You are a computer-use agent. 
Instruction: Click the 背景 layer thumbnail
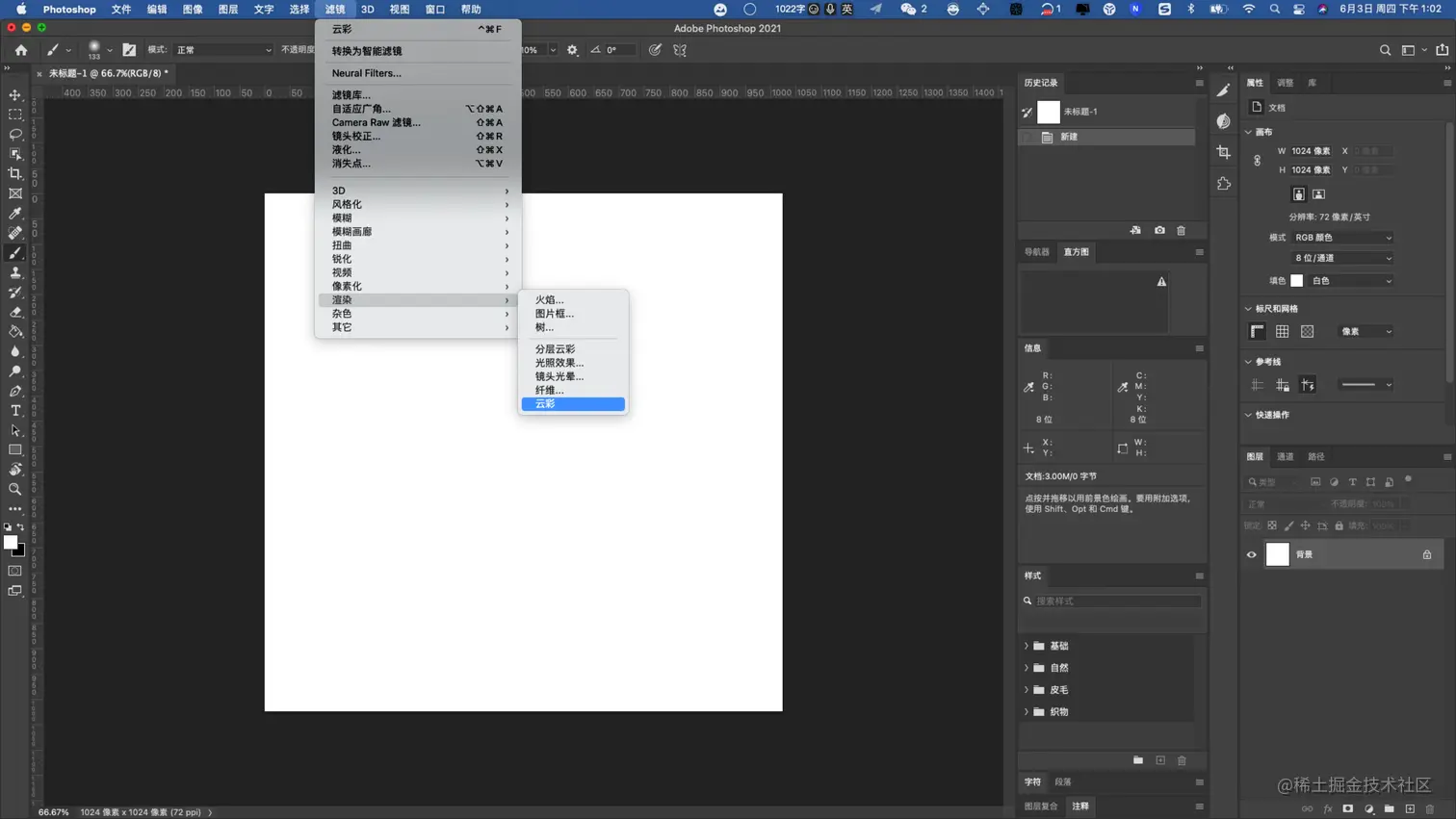[x=1277, y=554]
